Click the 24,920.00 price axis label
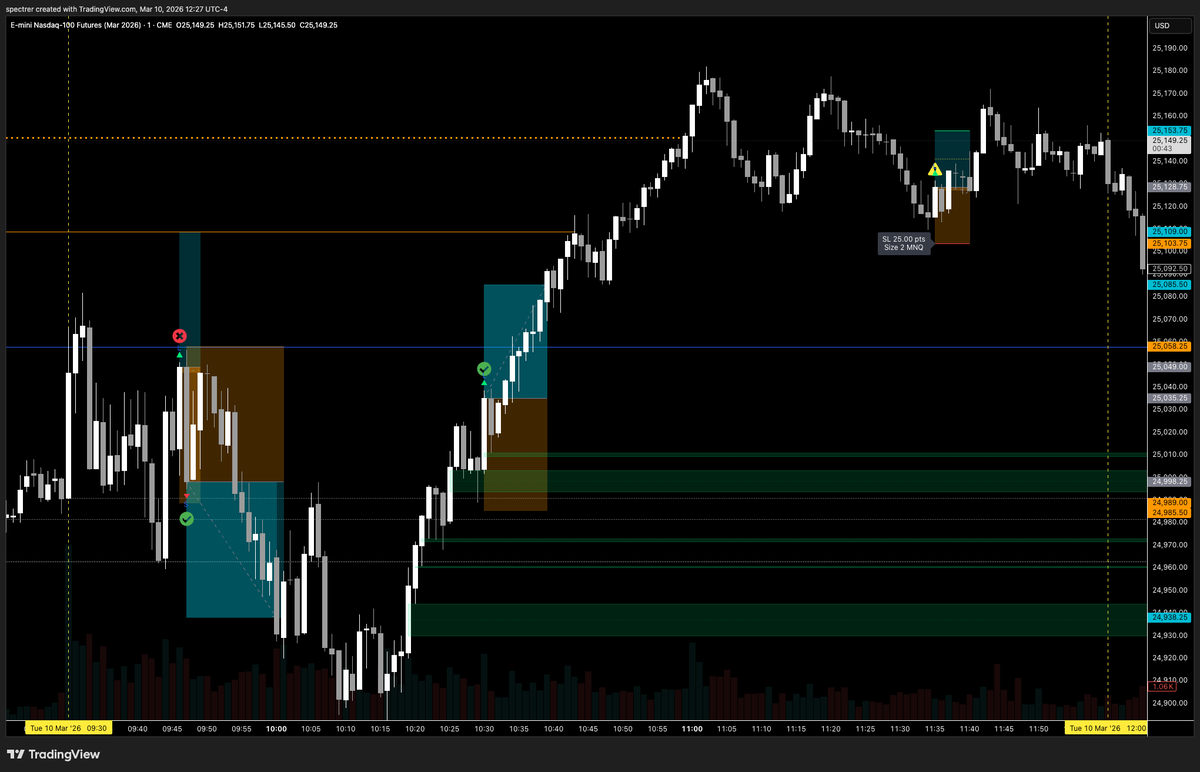Screen dimensions: 1200x772 (1169, 658)
